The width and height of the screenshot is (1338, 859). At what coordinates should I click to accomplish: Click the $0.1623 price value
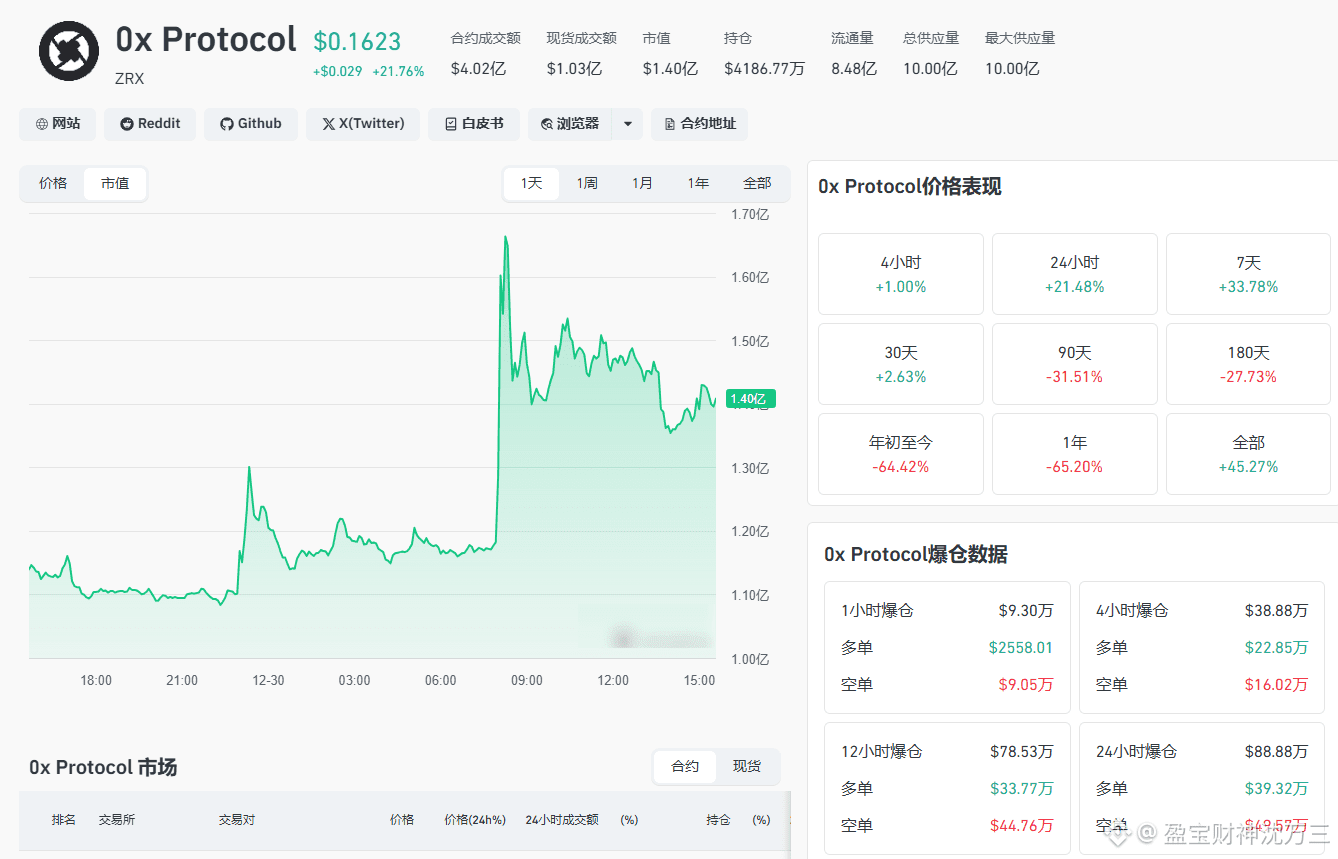[x=357, y=41]
